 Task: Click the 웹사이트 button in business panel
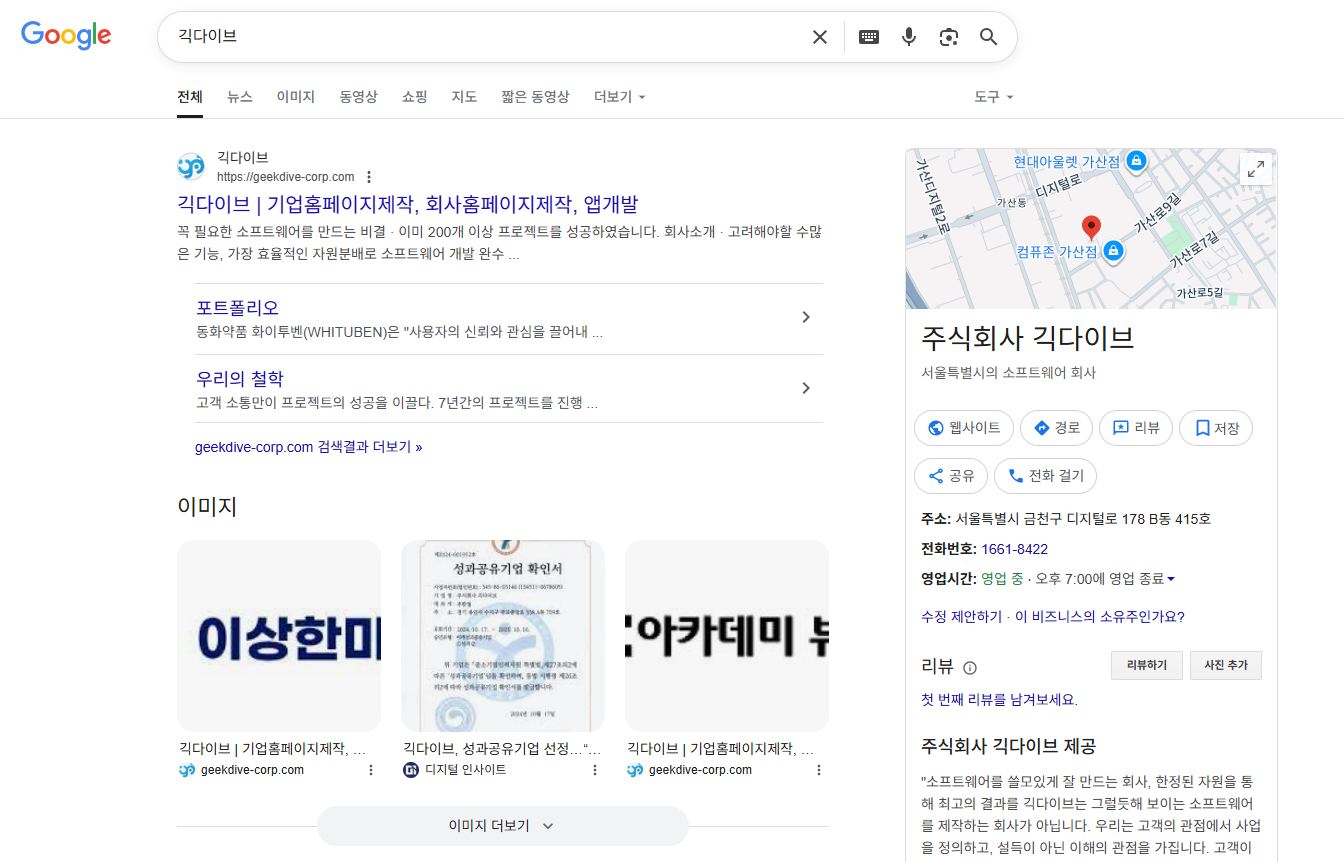pyautogui.click(x=964, y=428)
